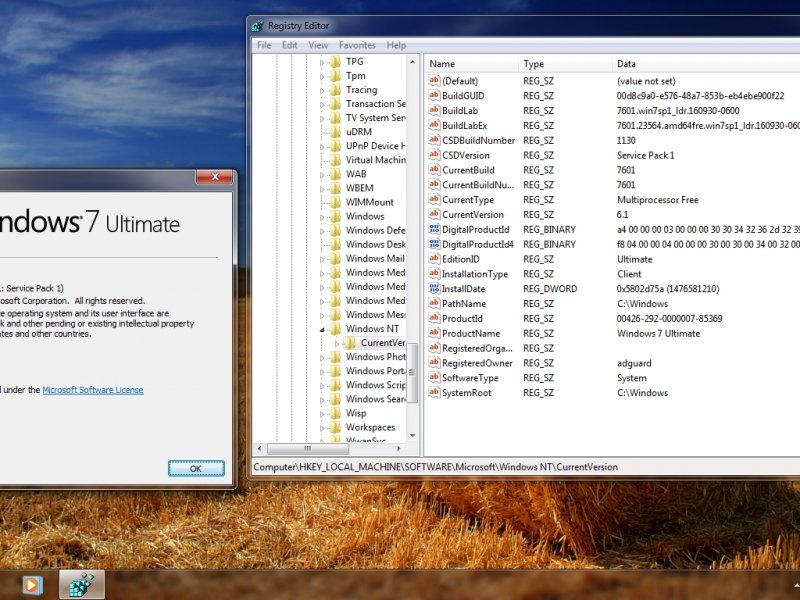This screenshot has width=800, height=600.
Task: Click the string icon next to RegisteredOwner
Action: 434,363
